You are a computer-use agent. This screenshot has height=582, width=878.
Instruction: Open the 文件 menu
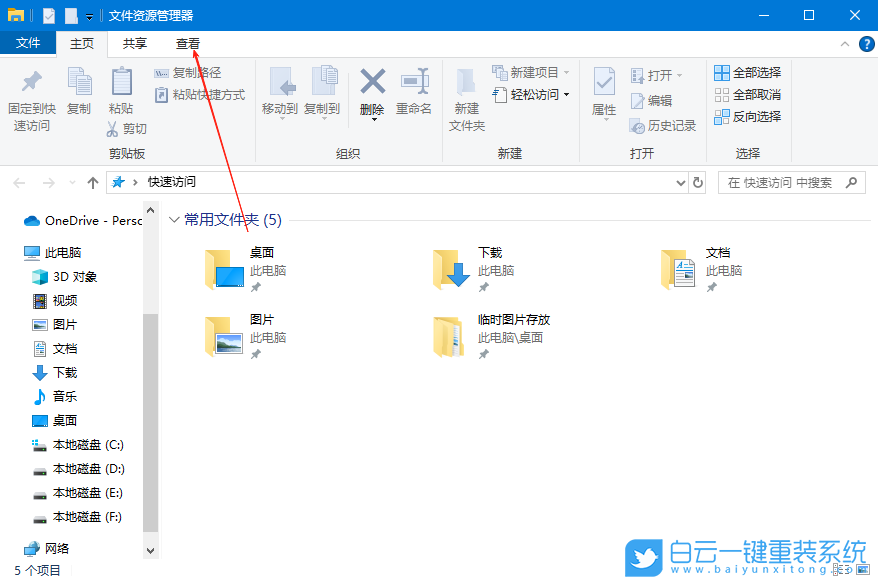point(29,43)
